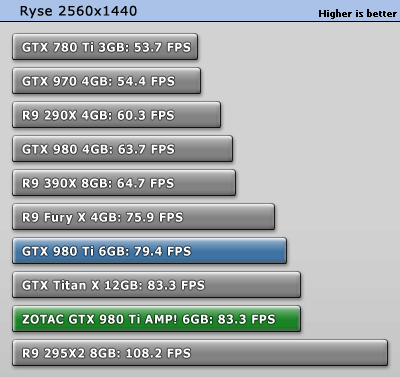Select the blue GTX 980 Ti 6GB bar
Viewport: 400px width, 377px height.
149,251
